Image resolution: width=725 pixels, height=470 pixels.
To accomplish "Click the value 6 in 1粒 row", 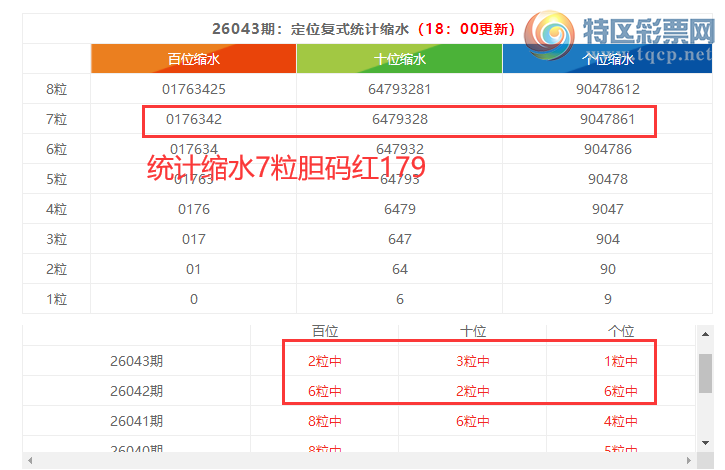I will (x=400, y=299).
